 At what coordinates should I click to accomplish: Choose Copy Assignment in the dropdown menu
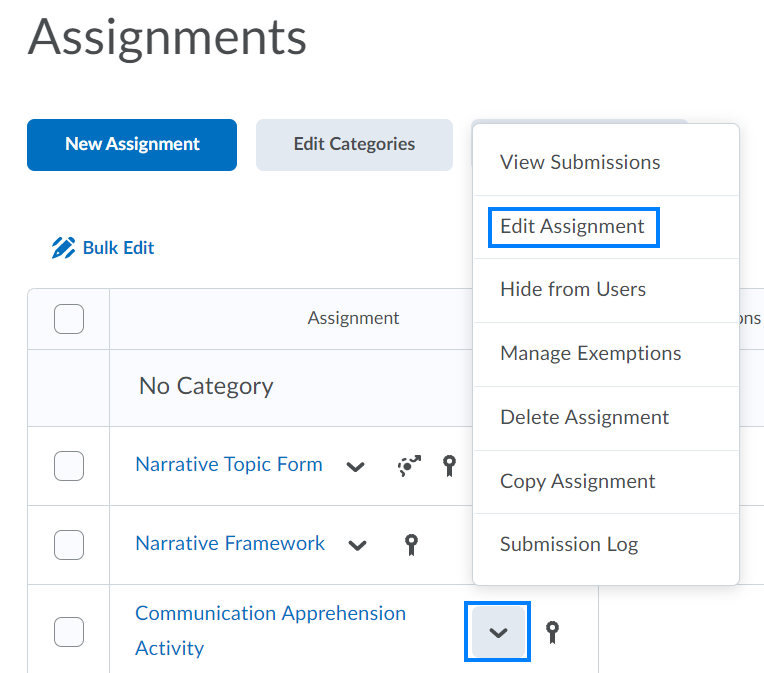click(x=577, y=481)
